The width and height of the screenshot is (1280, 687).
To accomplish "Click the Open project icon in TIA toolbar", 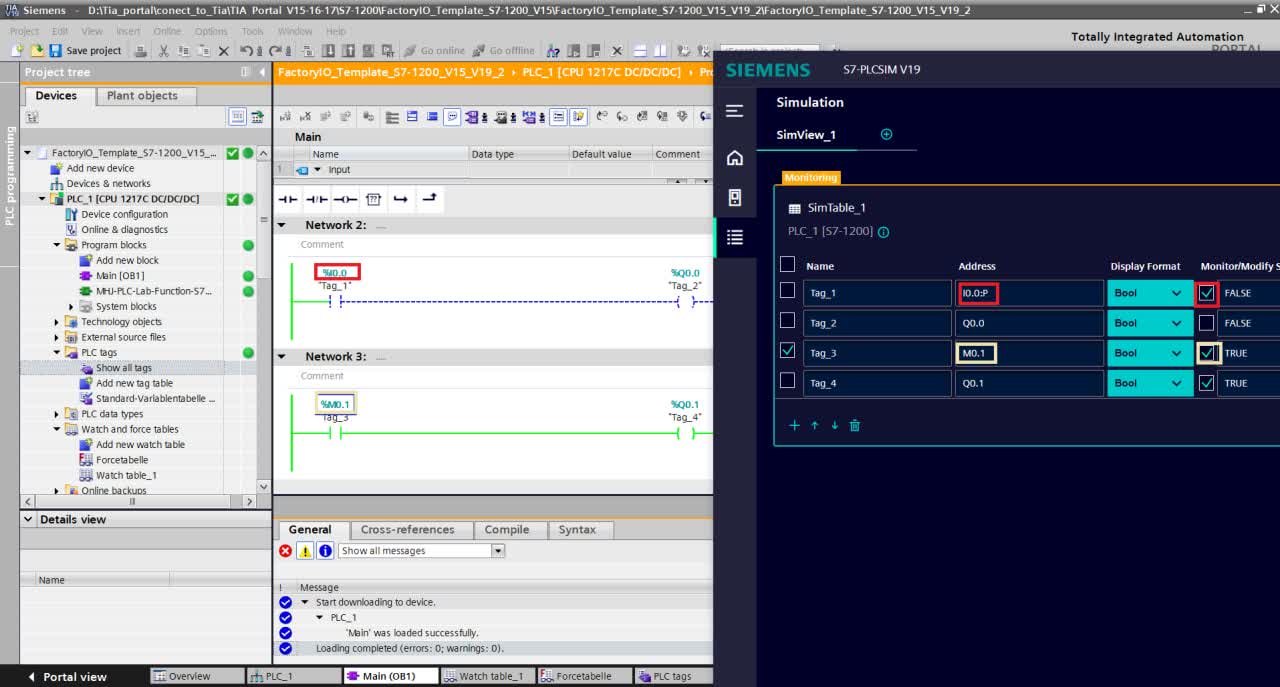I will (36, 50).
